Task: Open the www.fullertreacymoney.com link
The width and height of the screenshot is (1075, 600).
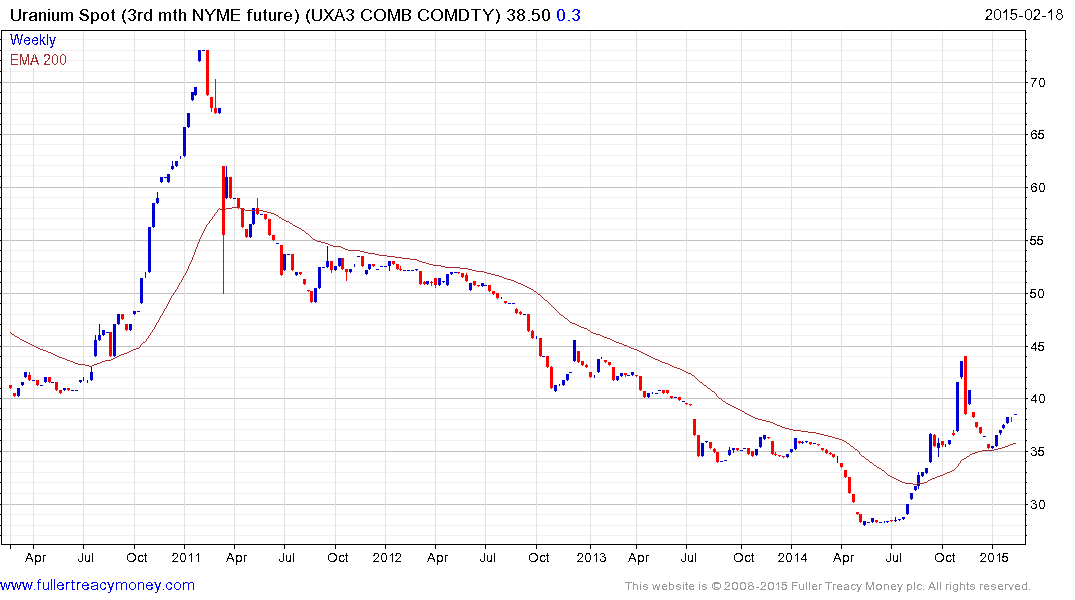Action: click(x=97, y=585)
